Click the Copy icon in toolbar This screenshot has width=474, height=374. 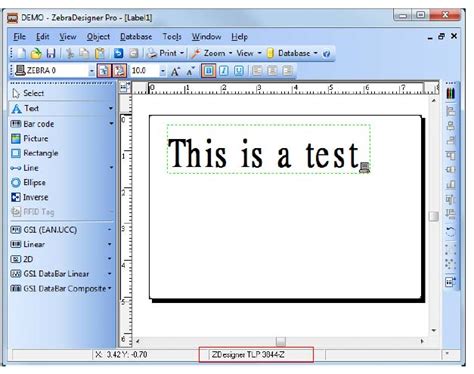coord(84,53)
